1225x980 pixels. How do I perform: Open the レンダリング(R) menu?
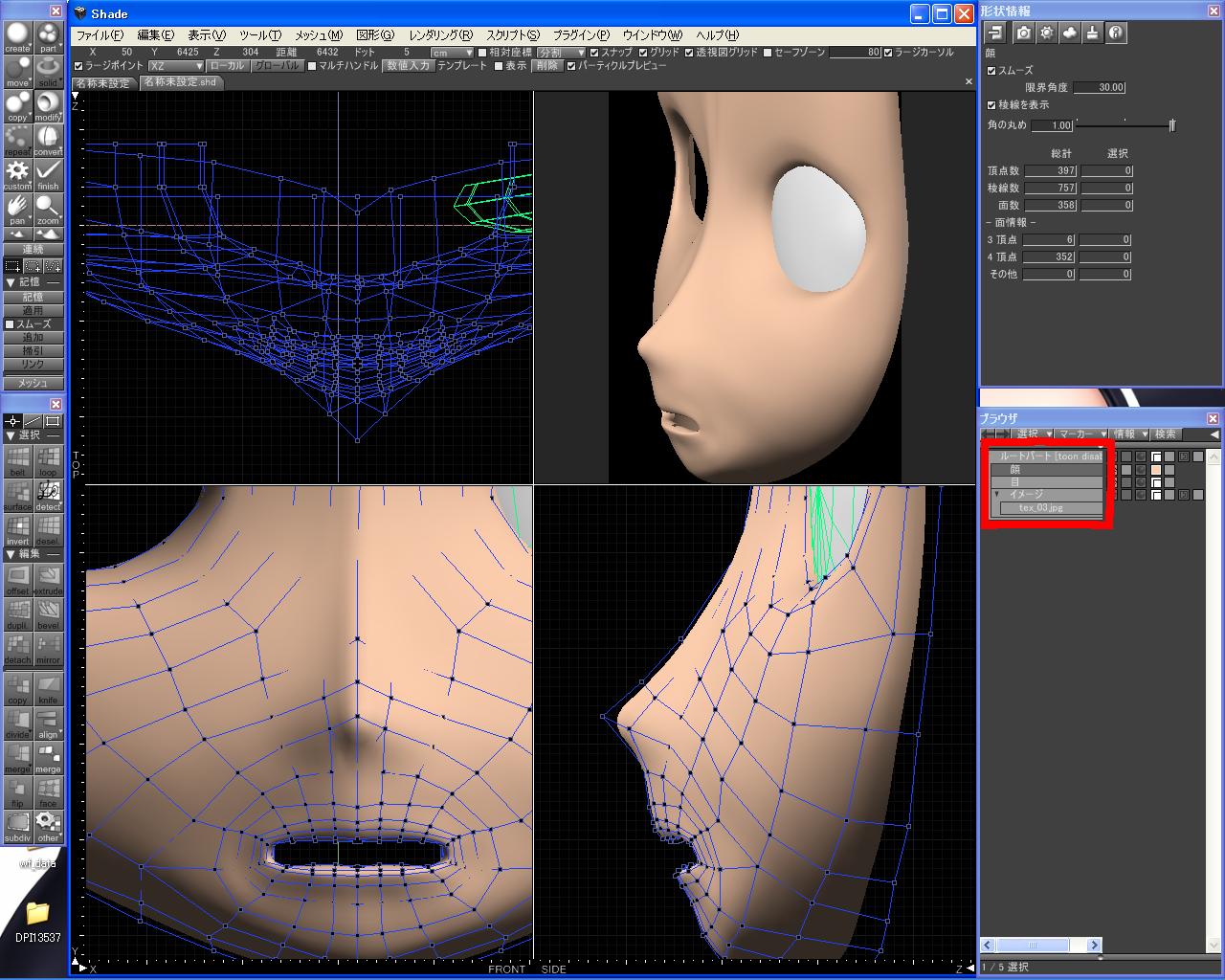click(440, 35)
